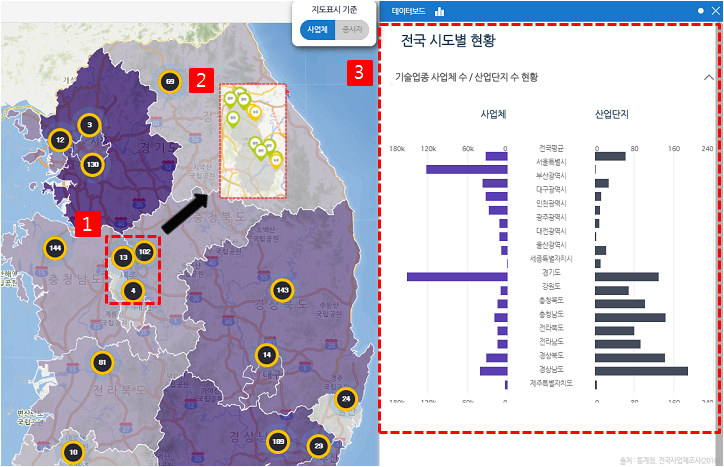Click the cluster marker labeled 3
The width and height of the screenshot is (724, 467).
pyautogui.click(x=90, y=125)
